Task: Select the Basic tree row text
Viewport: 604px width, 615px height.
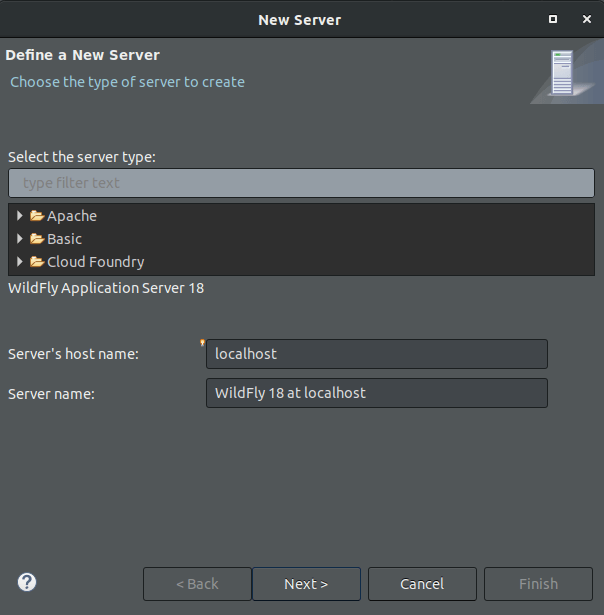Action: pyautogui.click(x=64, y=239)
